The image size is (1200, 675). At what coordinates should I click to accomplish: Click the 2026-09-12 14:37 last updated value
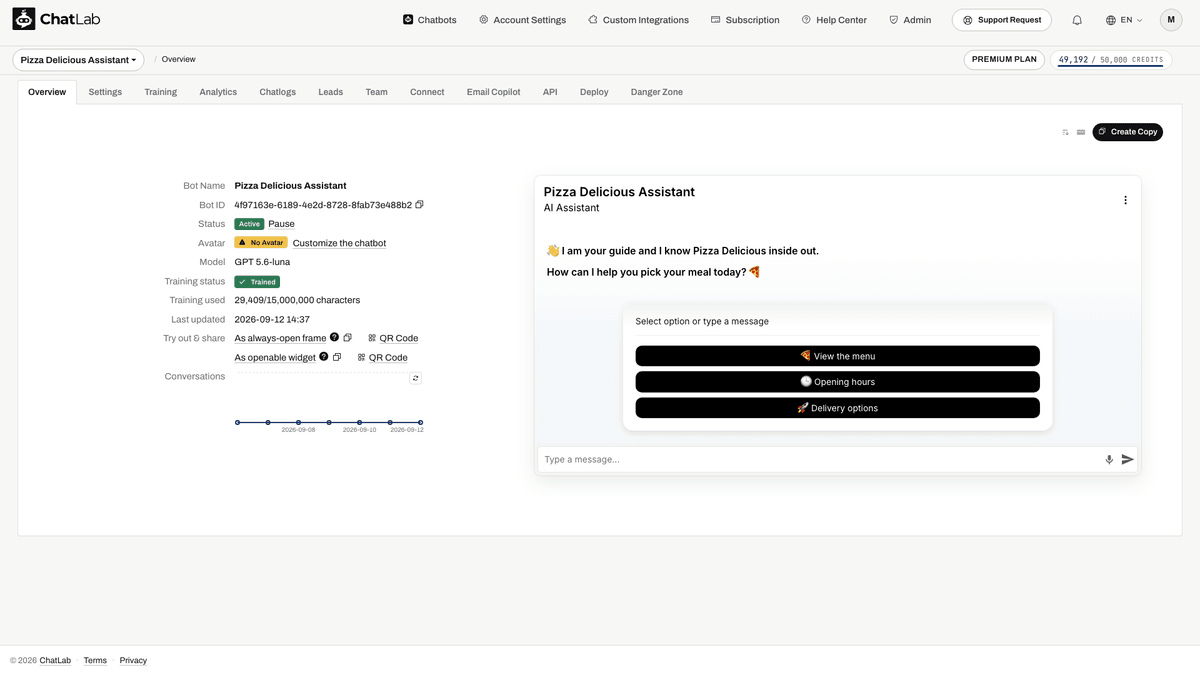pos(272,319)
